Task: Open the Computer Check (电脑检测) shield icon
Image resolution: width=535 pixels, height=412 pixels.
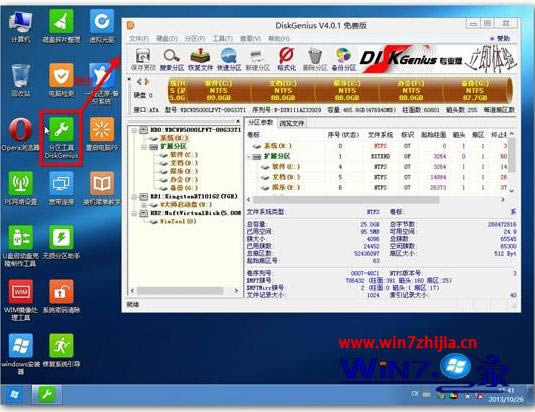Action: 61,80
